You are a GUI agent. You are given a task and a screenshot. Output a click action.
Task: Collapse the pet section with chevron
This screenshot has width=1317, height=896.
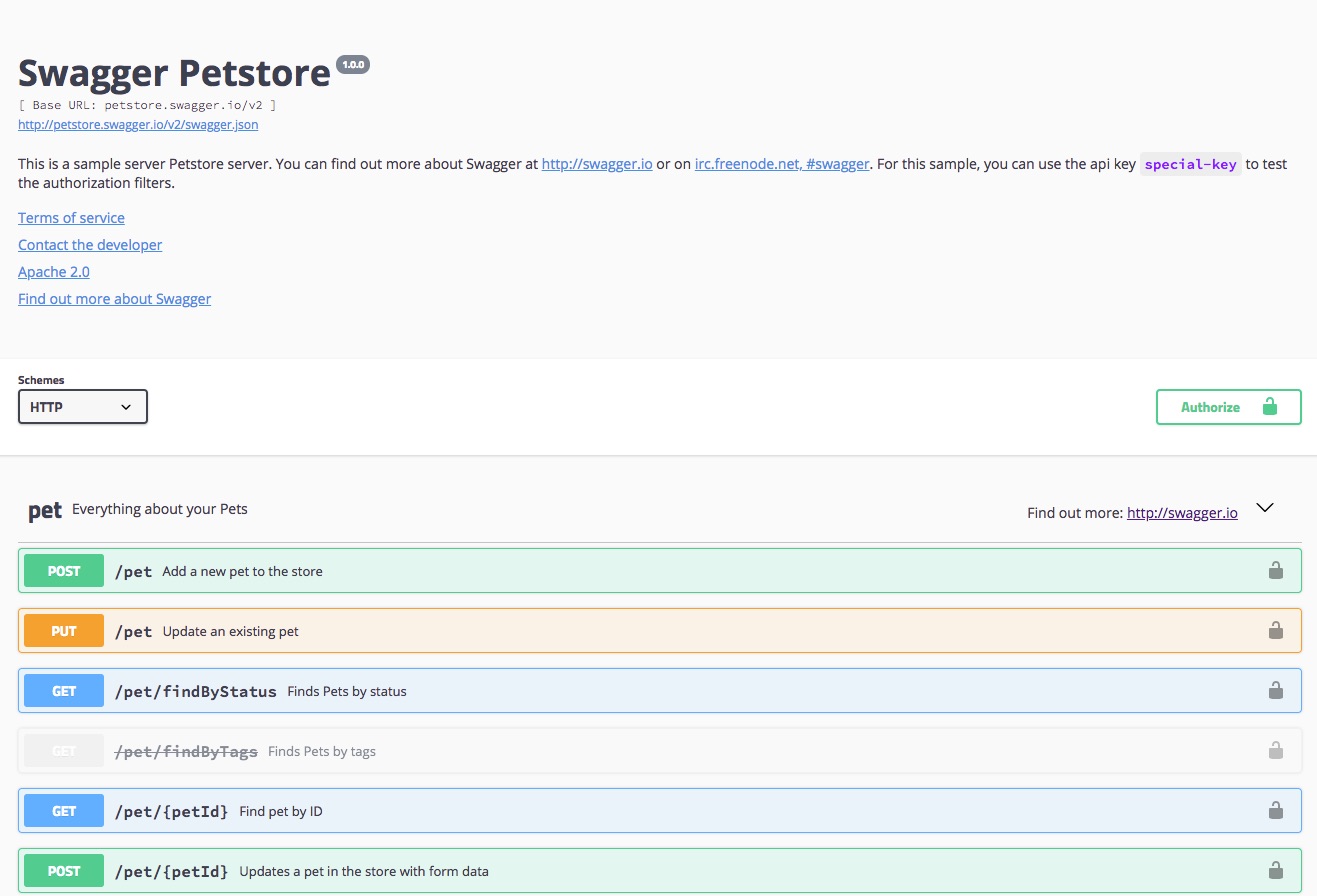1265,508
